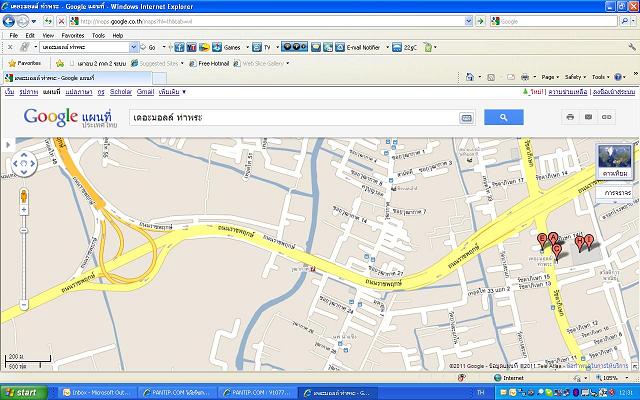Image resolution: width=640 pixels, height=400 pixels.
Task: Click the Google Maps logo
Action: coord(70,118)
